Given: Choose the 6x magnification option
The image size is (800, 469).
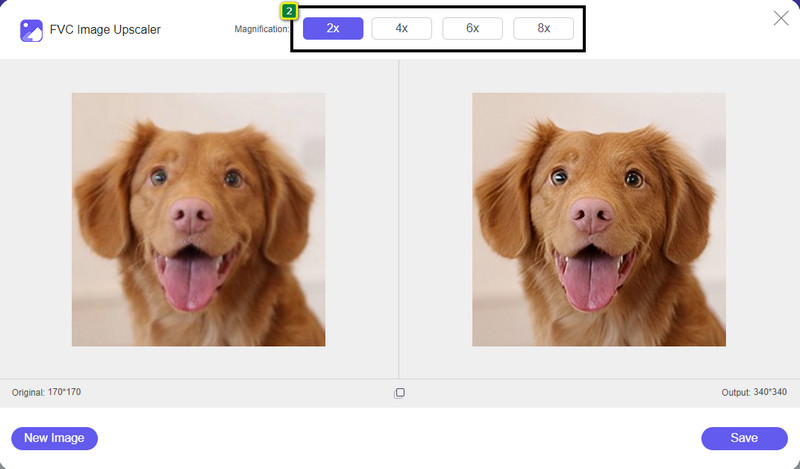Looking at the screenshot, I should [472, 29].
